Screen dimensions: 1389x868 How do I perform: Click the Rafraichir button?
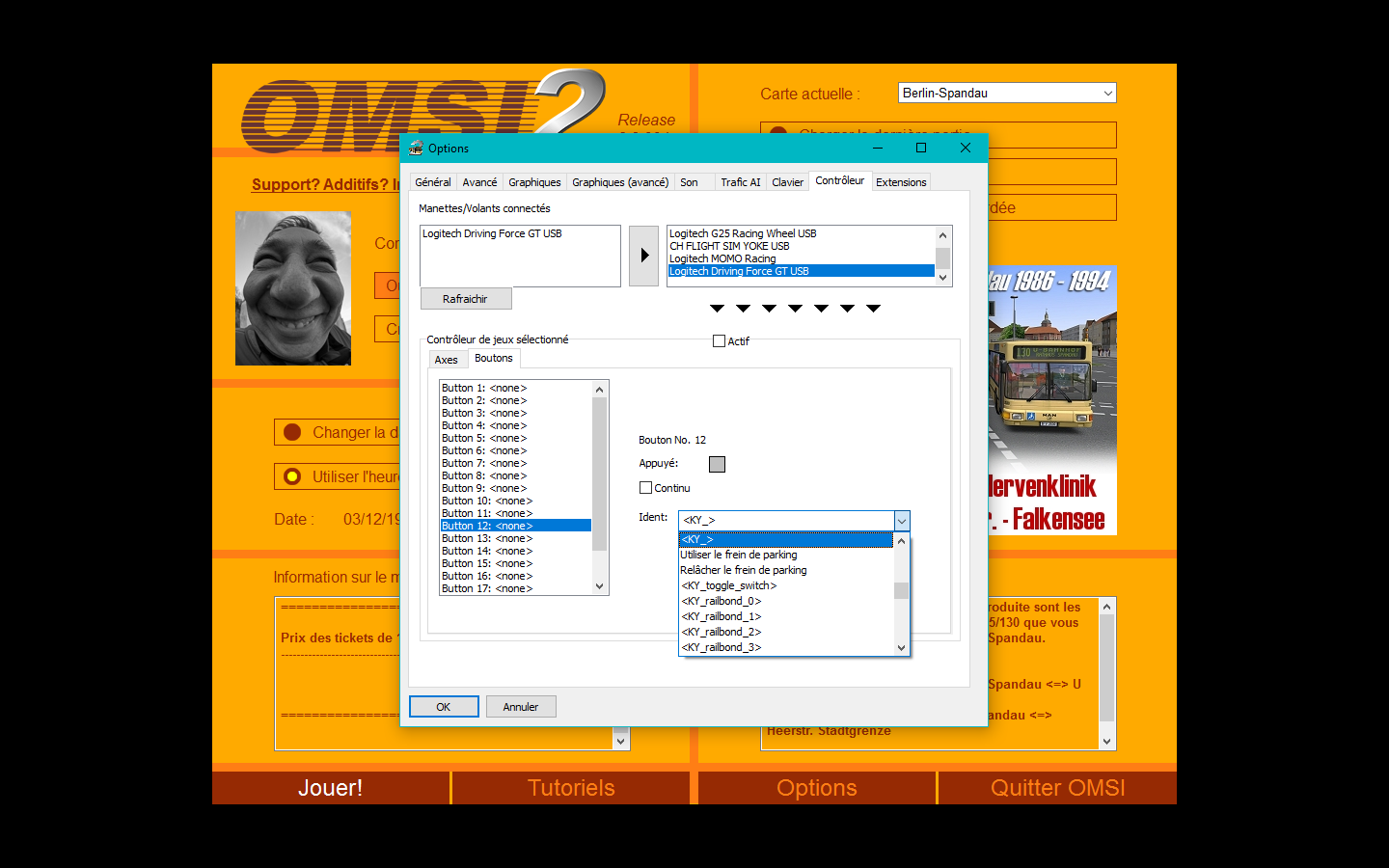pos(466,299)
